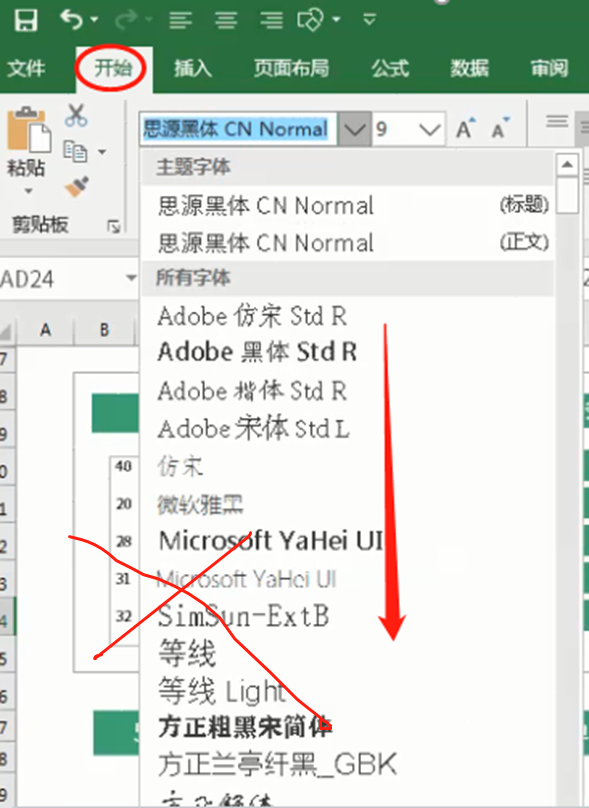Collapse the font name dropdown arrow
This screenshot has height=808, width=589.
355,129
